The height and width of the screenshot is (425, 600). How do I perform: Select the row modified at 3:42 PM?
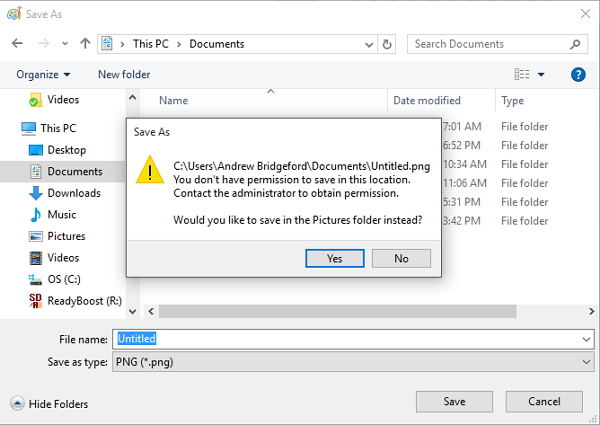496,221
